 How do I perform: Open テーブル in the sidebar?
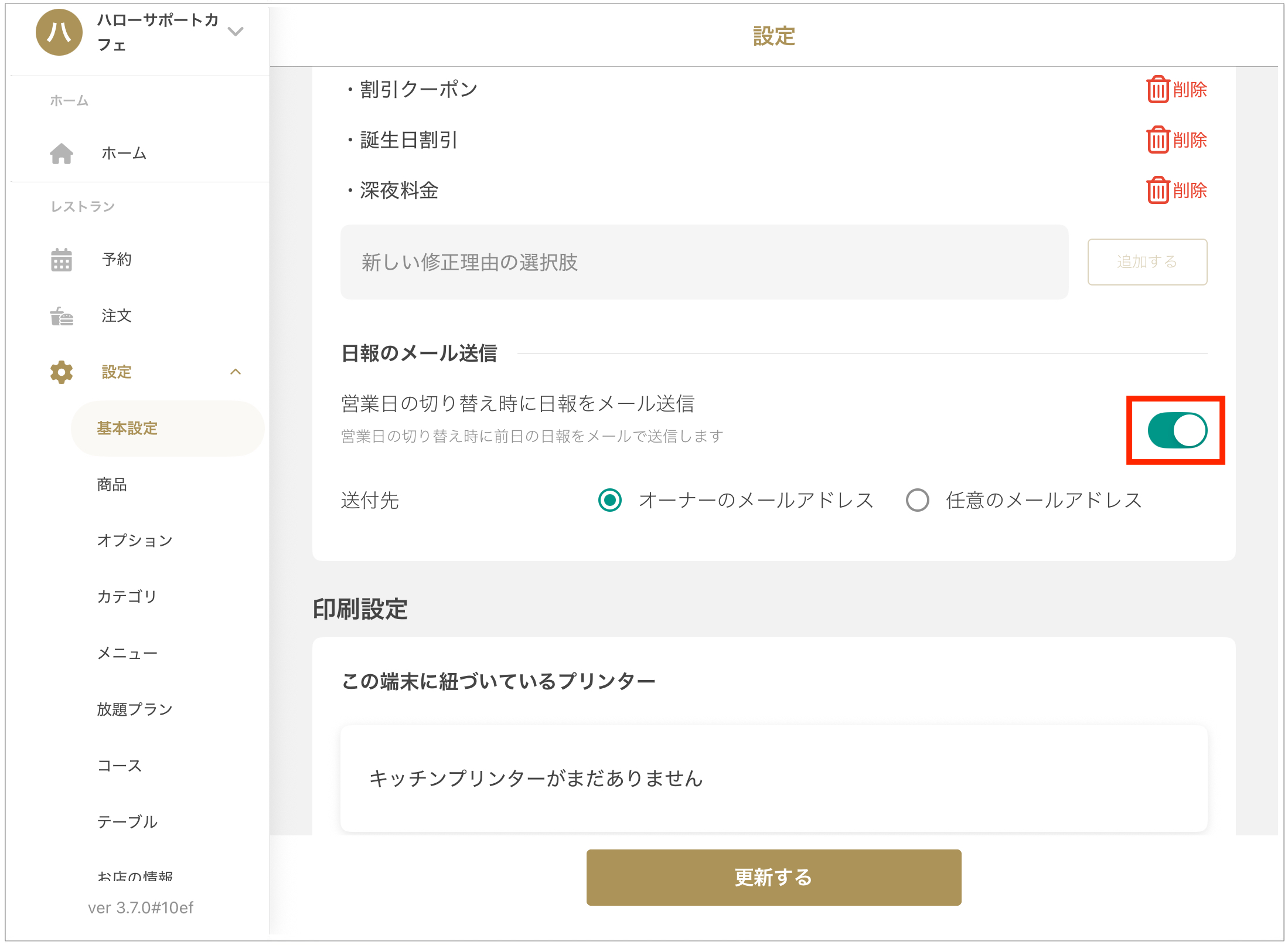click(127, 822)
